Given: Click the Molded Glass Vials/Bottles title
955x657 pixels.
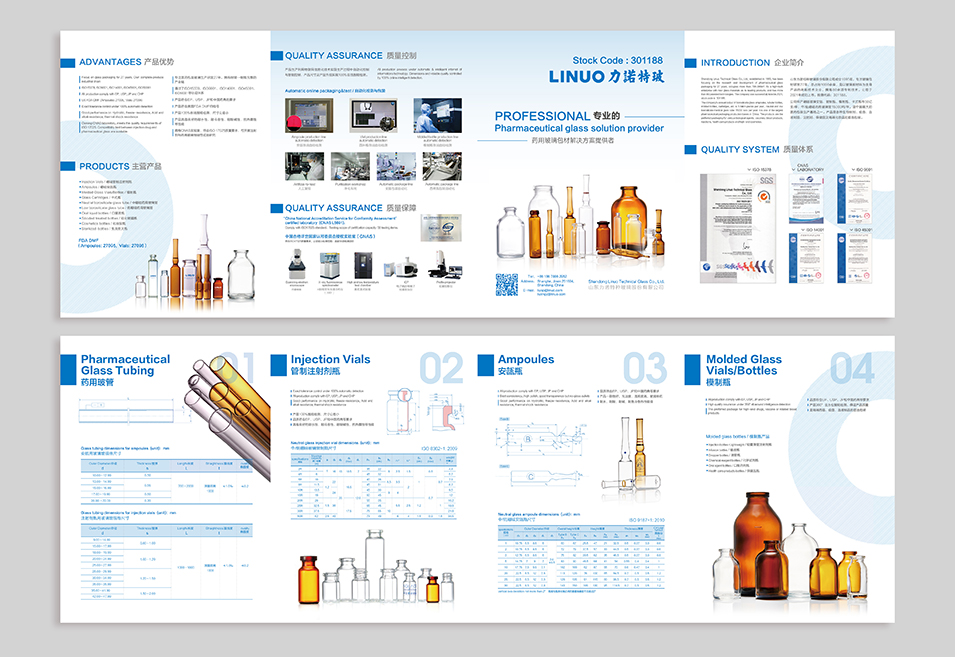Looking at the screenshot, I should 744,364.
